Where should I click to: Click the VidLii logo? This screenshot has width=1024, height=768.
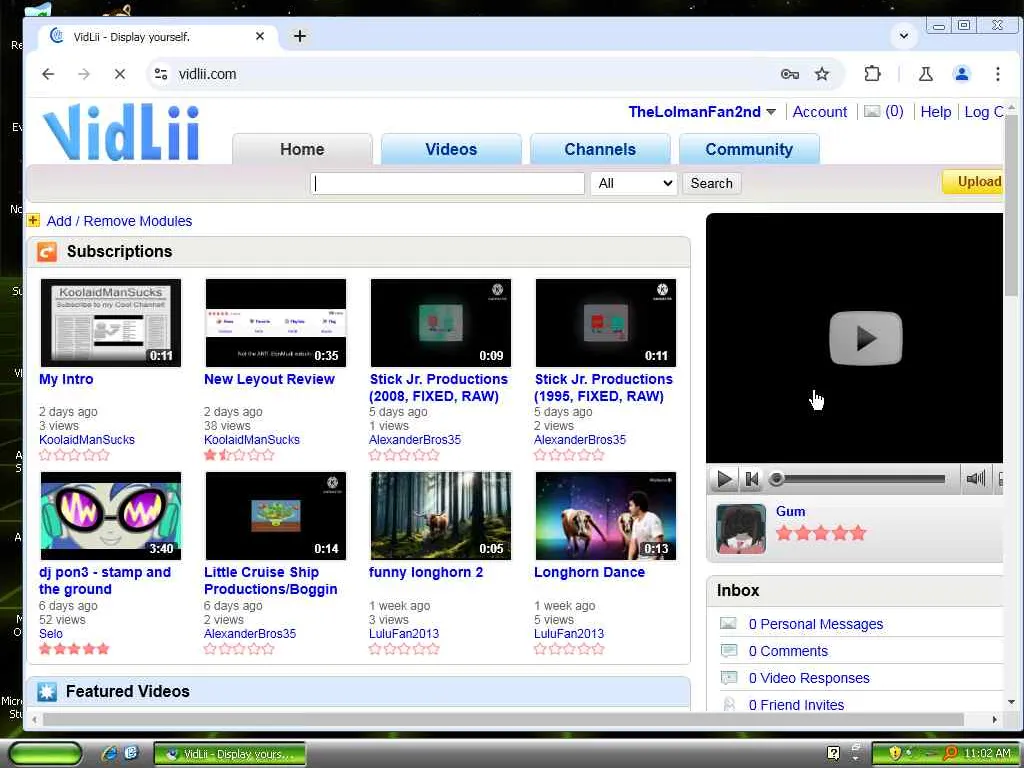pos(121,132)
